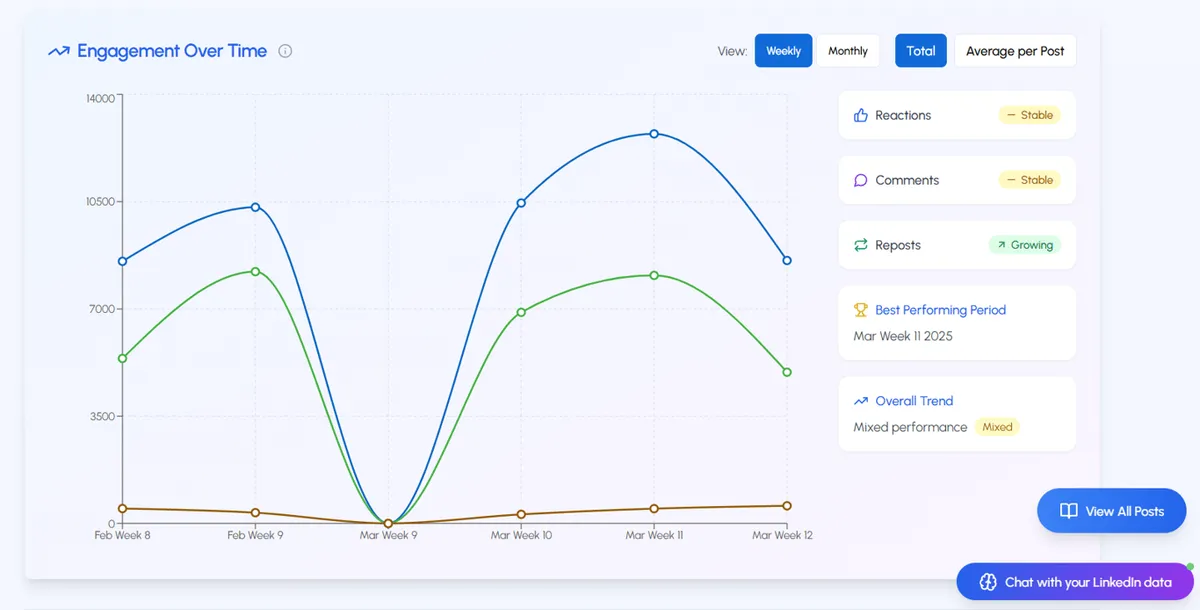Click the globe icon on the chat button
This screenshot has height=610, width=1200.
pyautogui.click(x=988, y=581)
